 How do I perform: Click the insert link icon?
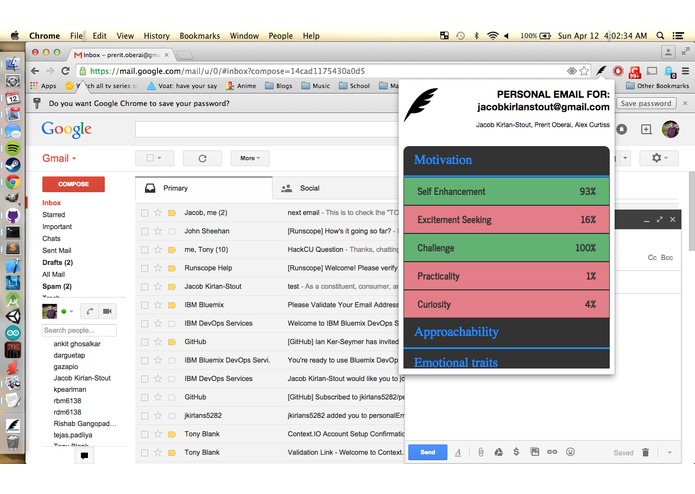point(552,452)
